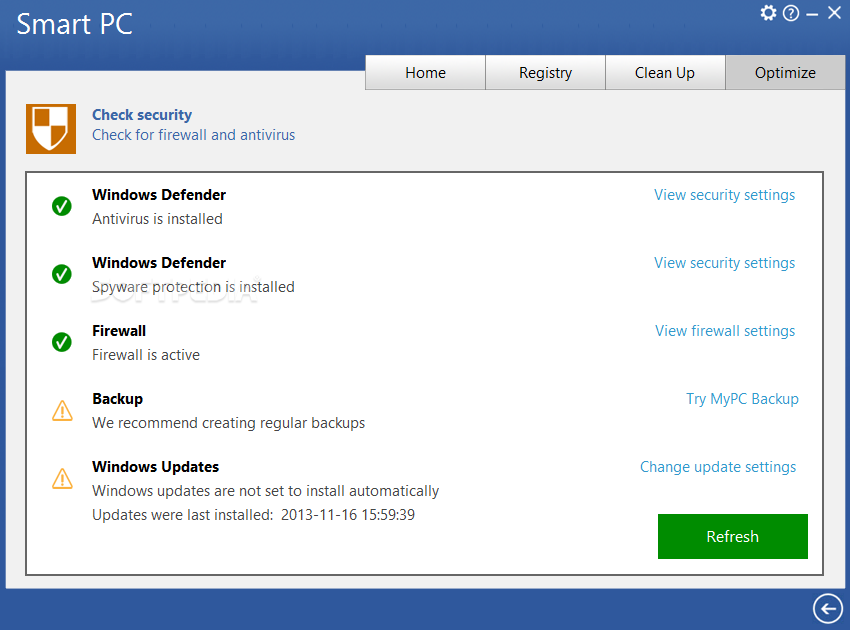850x630 pixels.
Task: Minimize the Smart PC window
Action: tap(812, 15)
